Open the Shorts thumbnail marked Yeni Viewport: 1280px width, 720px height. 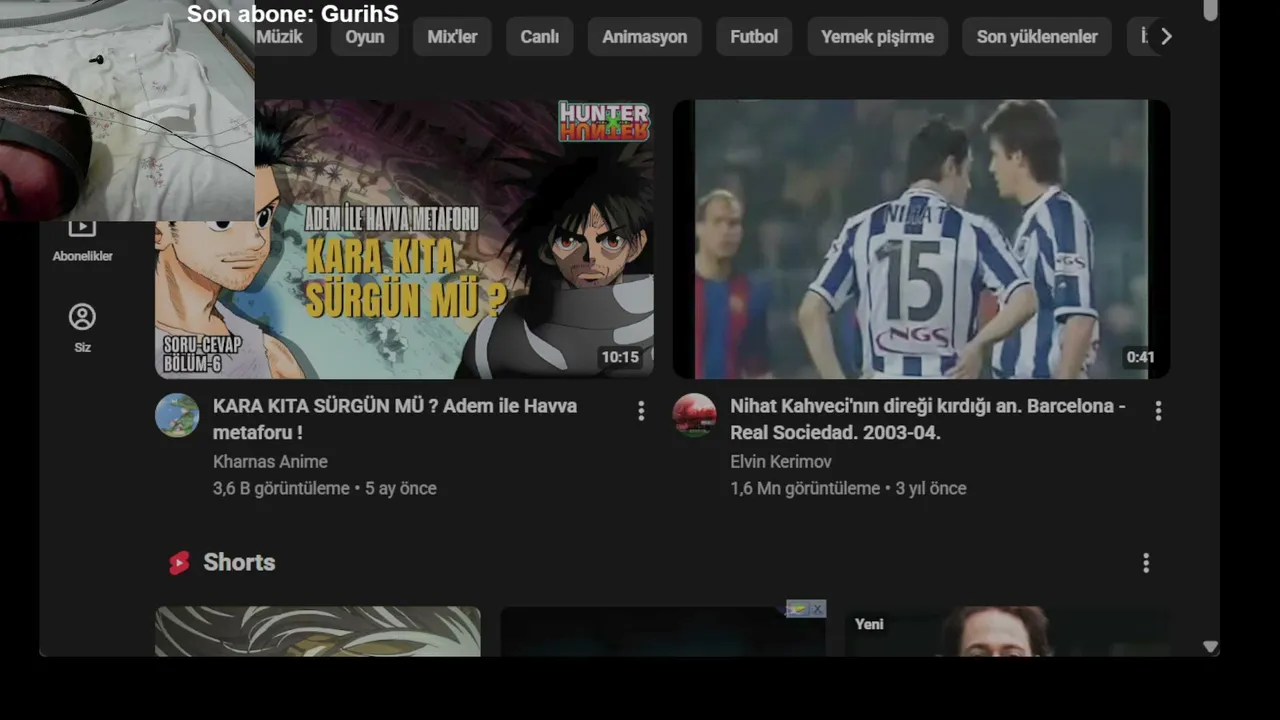1007,632
